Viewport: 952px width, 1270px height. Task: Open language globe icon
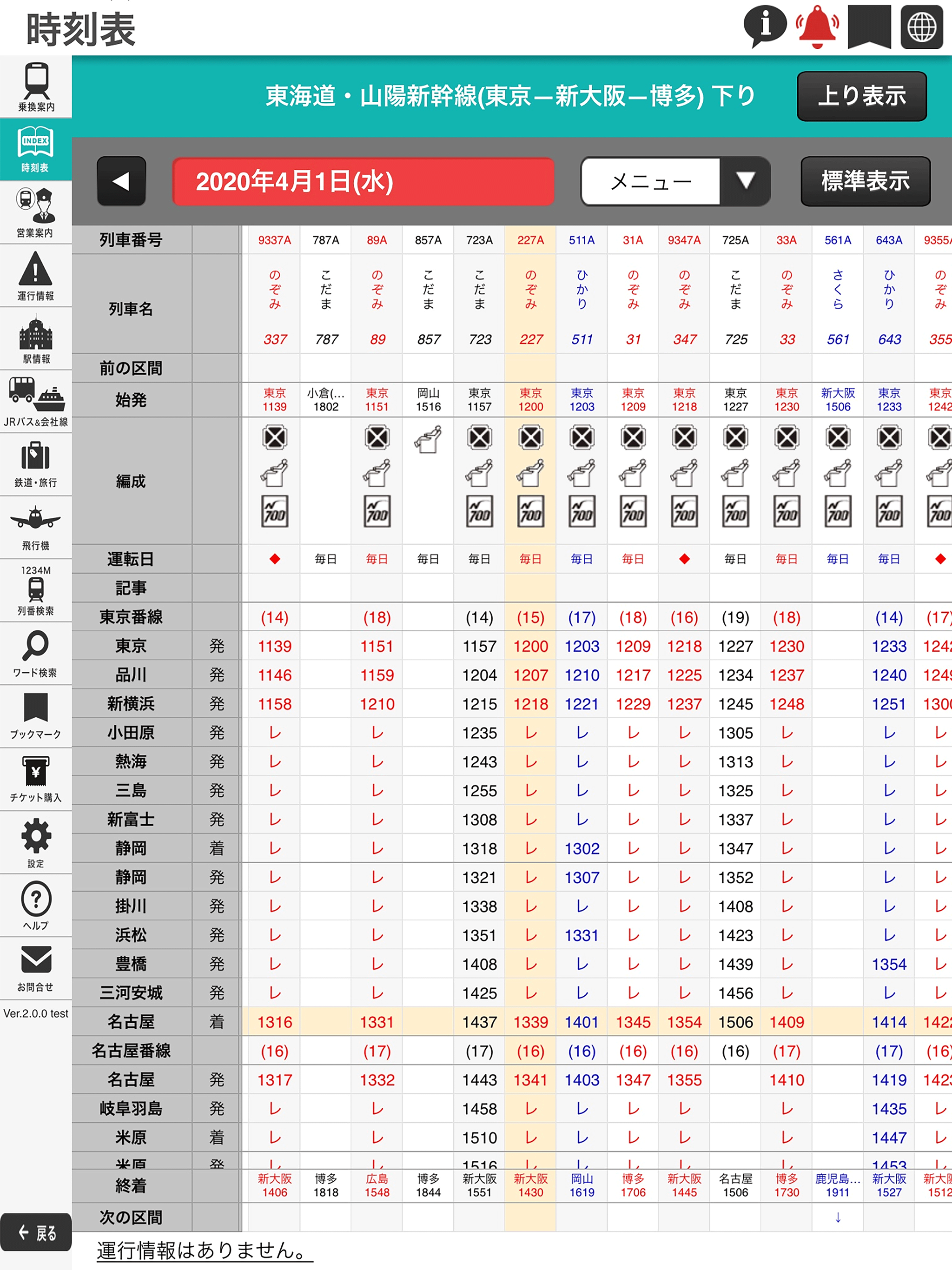[921, 26]
